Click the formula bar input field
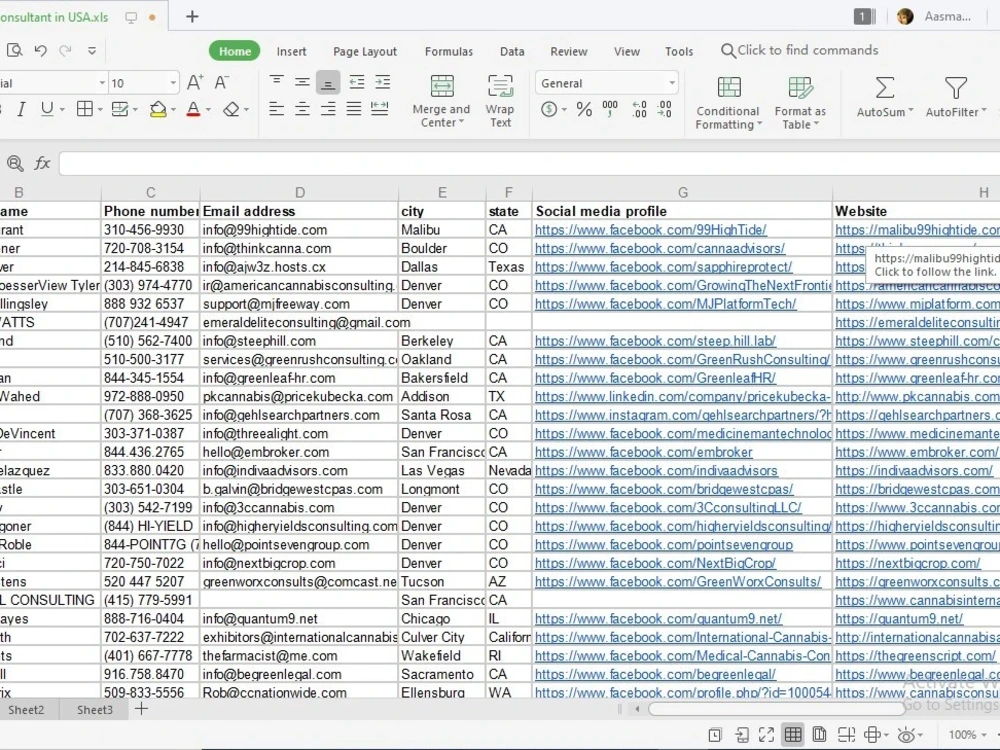Viewport: 1000px width, 750px height. 529,164
